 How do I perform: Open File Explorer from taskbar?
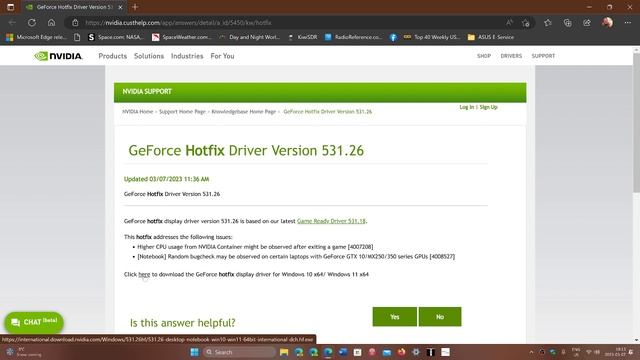284,352
